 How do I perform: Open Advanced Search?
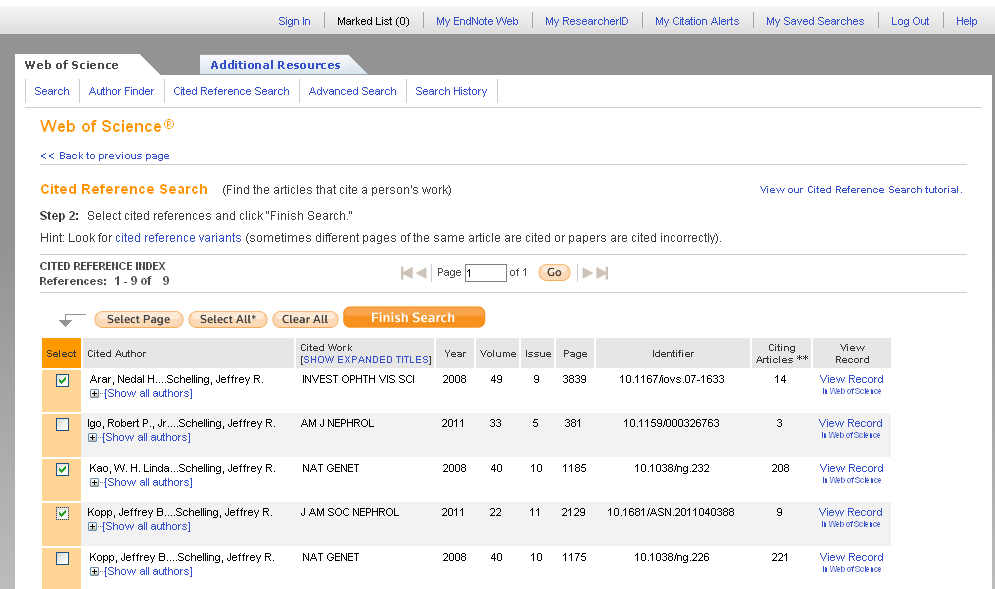352,91
